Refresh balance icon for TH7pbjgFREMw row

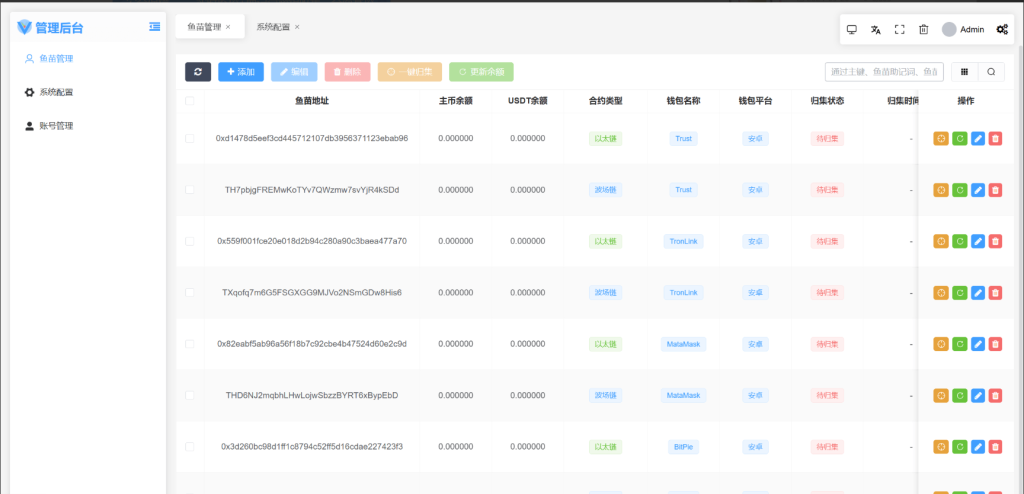(959, 190)
